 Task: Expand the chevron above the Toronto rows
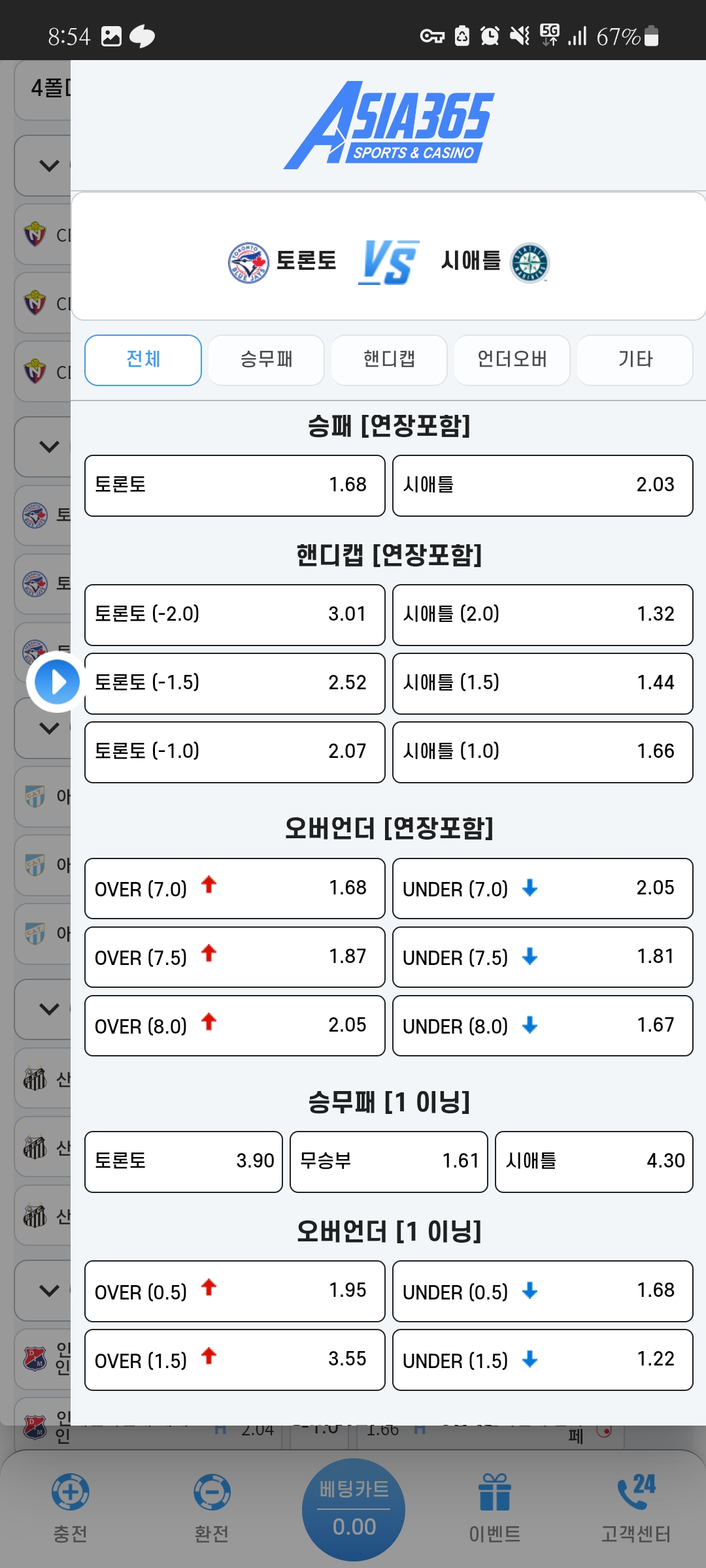(49, 447)
